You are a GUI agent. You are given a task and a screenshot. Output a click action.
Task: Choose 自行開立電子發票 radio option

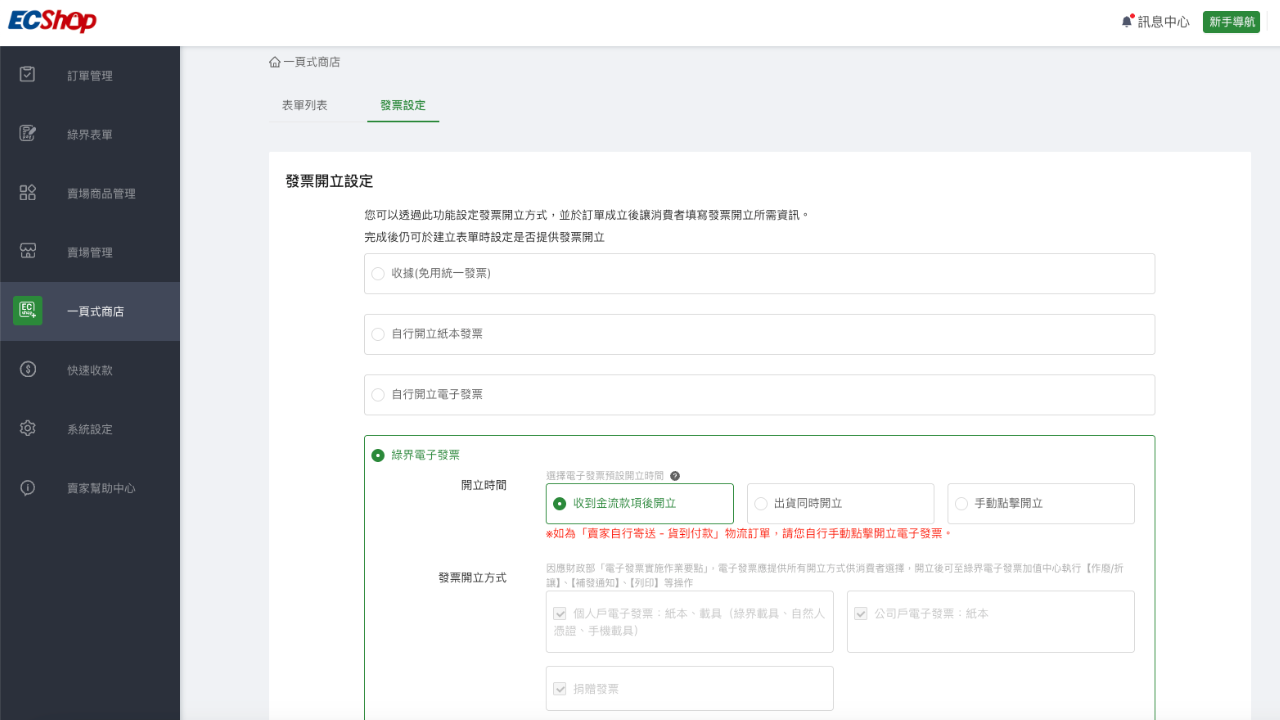point(378,395)
